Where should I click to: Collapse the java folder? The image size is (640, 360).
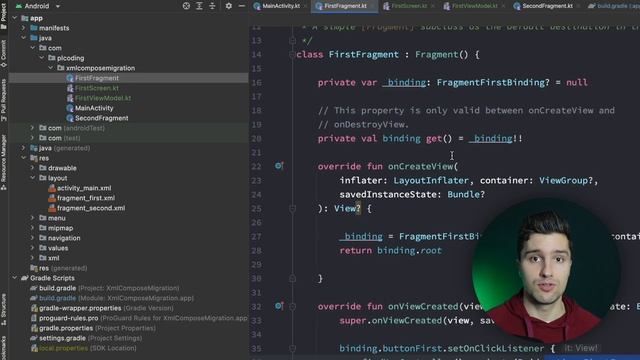[x=24, y=38]
